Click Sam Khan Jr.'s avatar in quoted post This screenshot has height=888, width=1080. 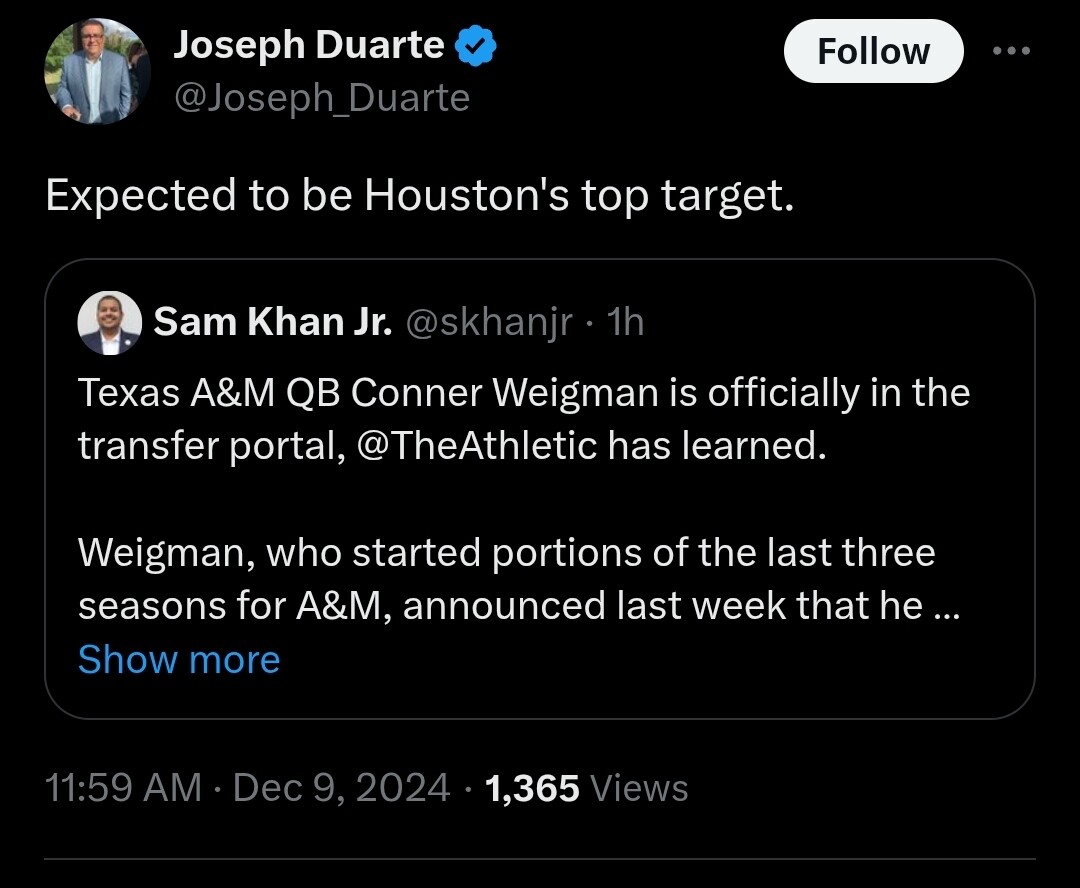110,322
